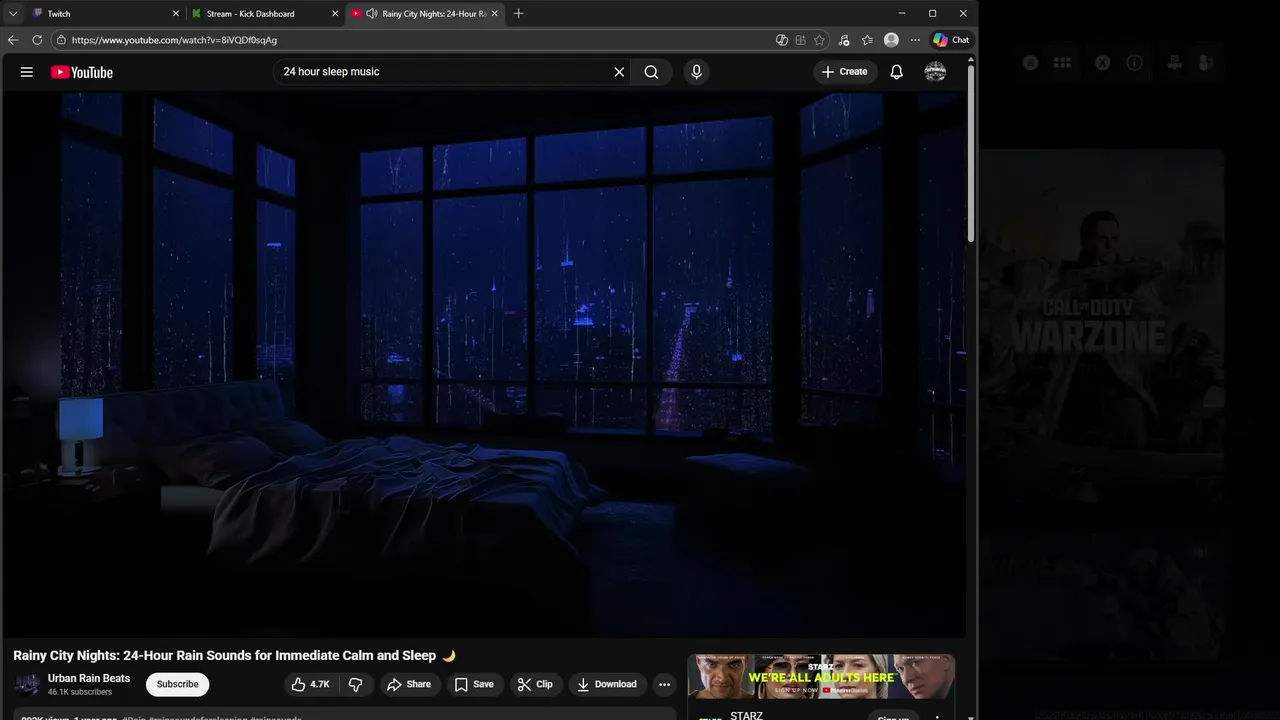The width and height of the screenshot is (1280, 720).
Task: Open the YouTube guide hamburger menu
Action: 27,72
